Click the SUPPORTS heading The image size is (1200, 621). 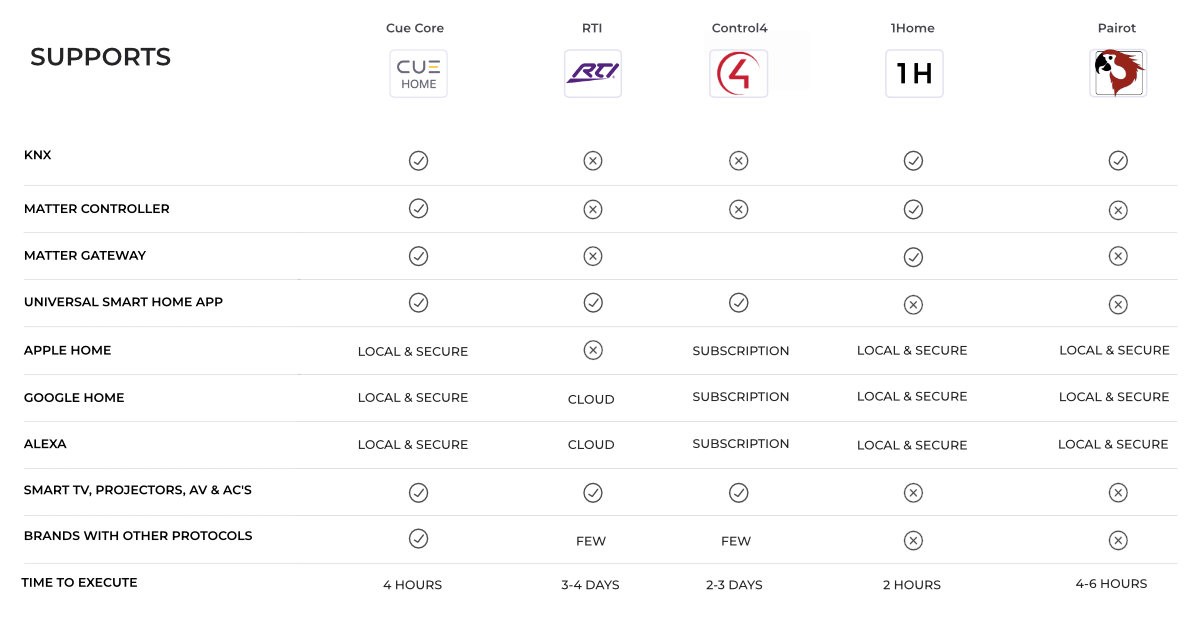[x=100, y=57]
